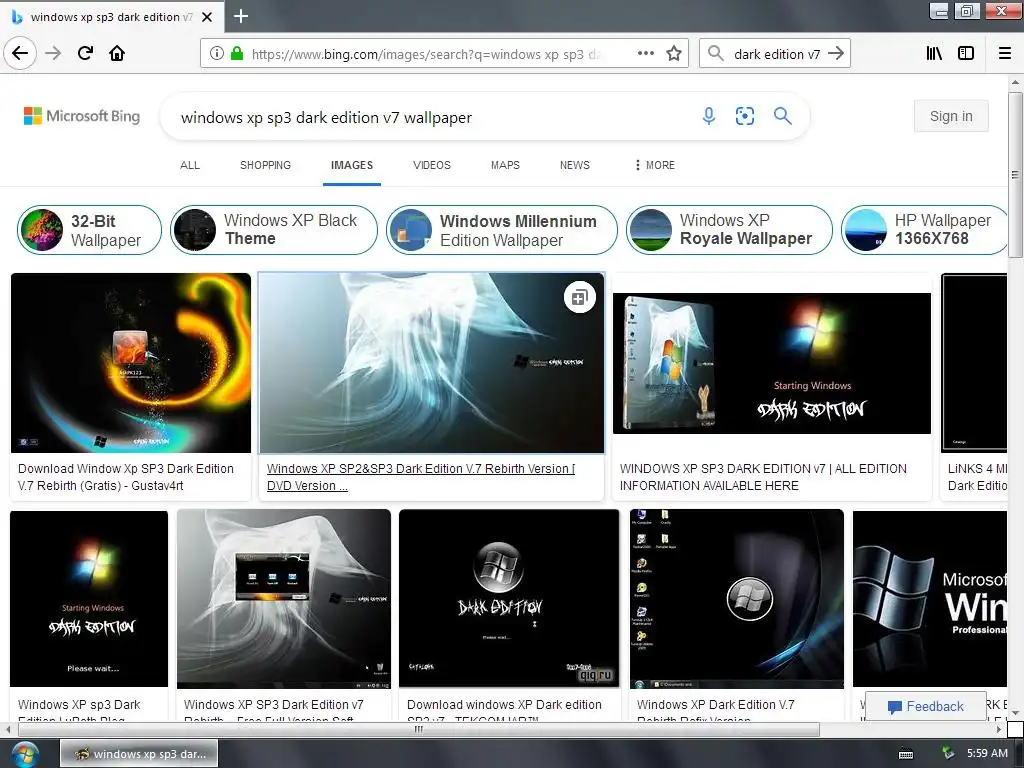This screenshot has height=768, width=1024.
Task: Go back with the browser back arrow
Action: [x=20, y=53]
